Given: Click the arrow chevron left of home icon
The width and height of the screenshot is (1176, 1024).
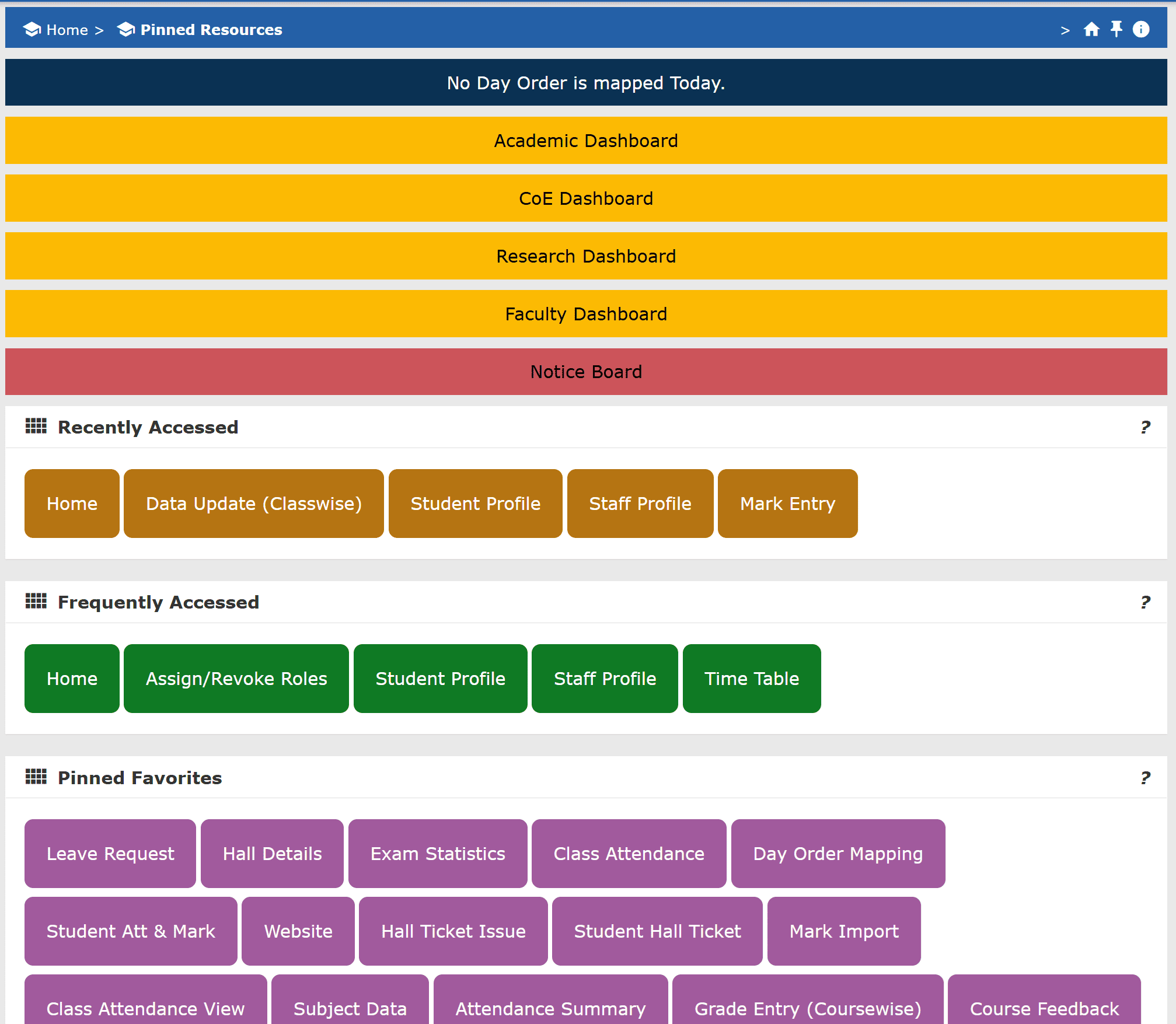Looking at the screenshot, I should (1065, 30).
